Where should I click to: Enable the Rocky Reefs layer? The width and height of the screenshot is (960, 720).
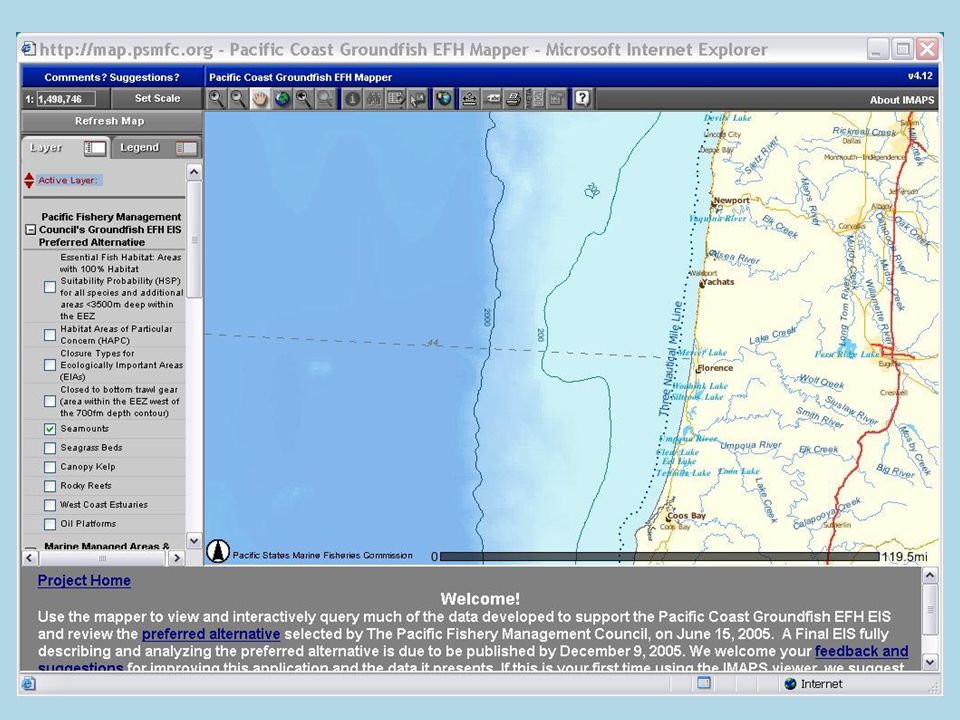click(x=50, y=486)
